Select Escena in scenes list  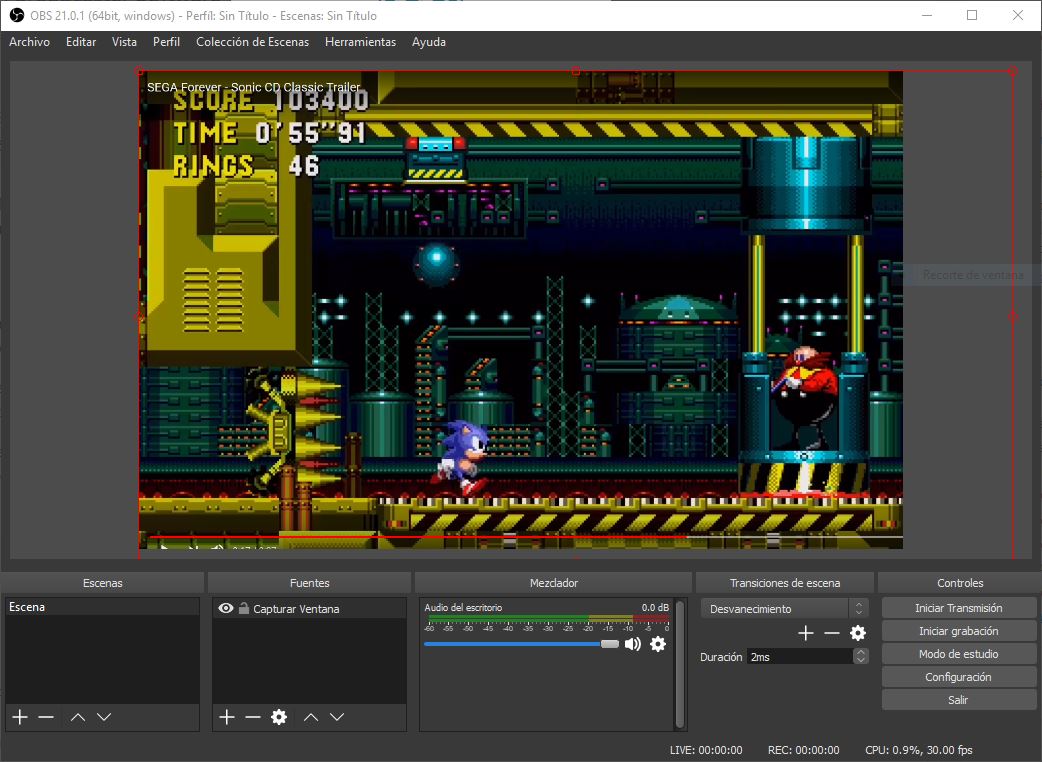click(102, 607)
